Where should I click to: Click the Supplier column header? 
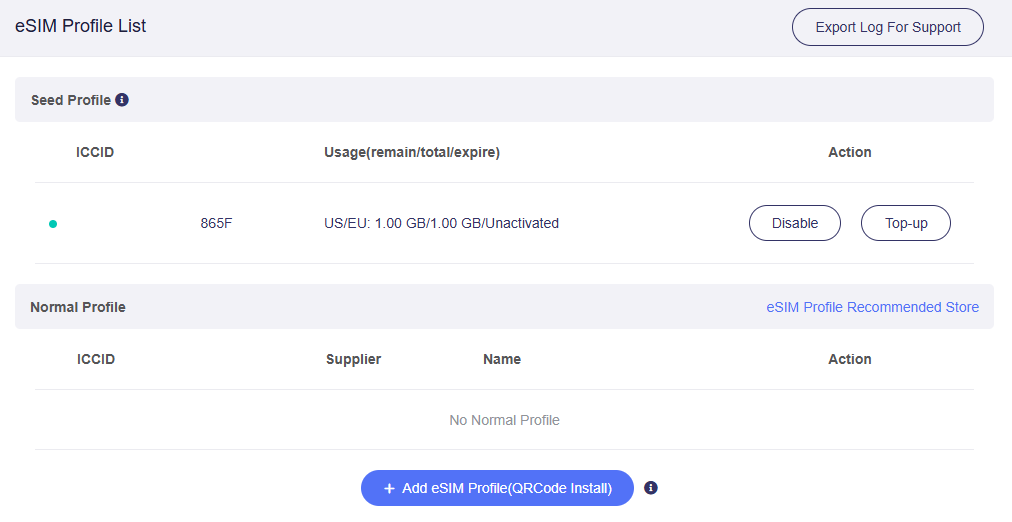click(x=353, y=359)
